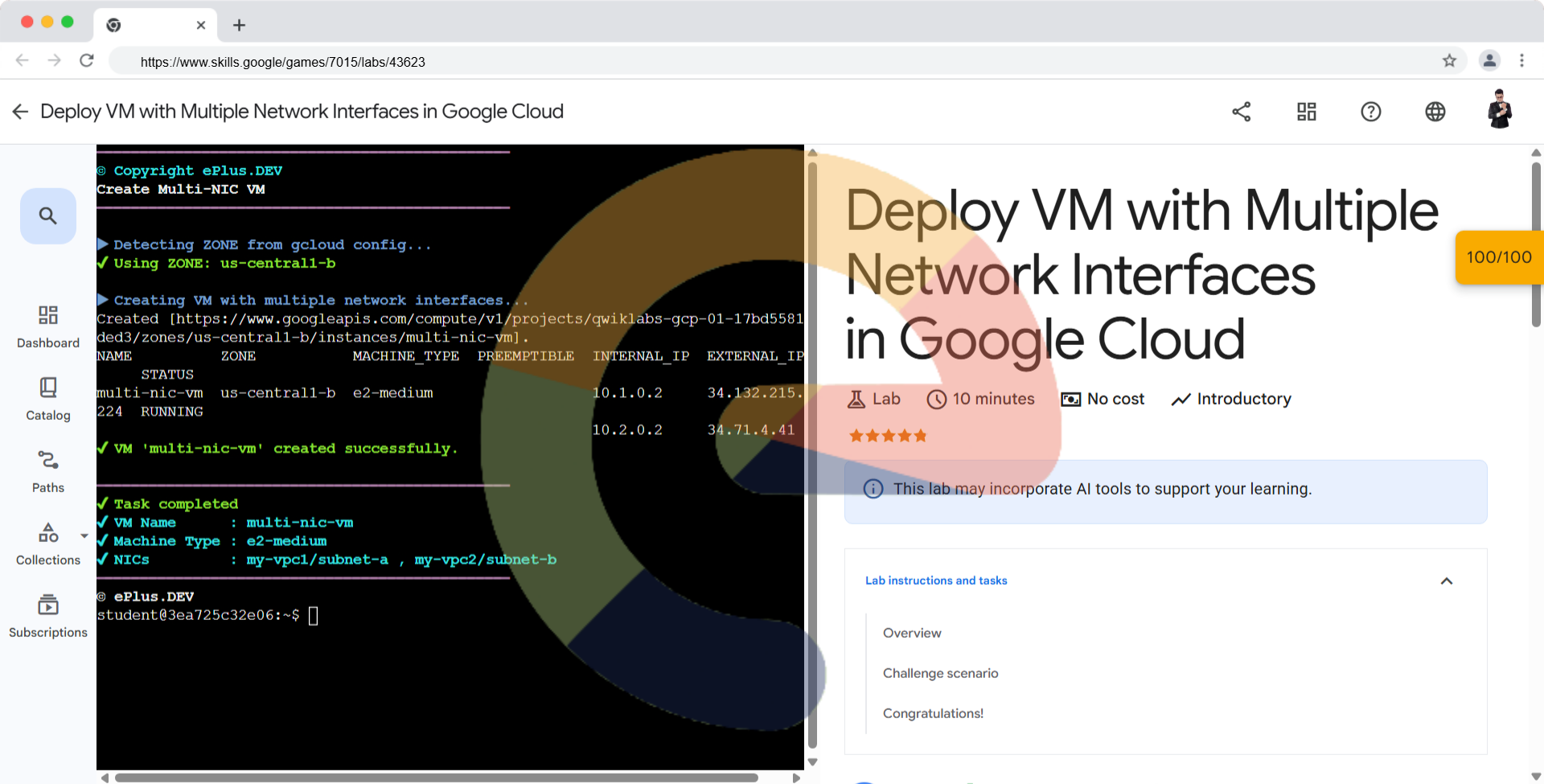The height and width of the screenshot is (784, 1544).
Task: Click external IP 34.71.4.41 in terminal
Action: pyautogui.click(x=751, y=429)
